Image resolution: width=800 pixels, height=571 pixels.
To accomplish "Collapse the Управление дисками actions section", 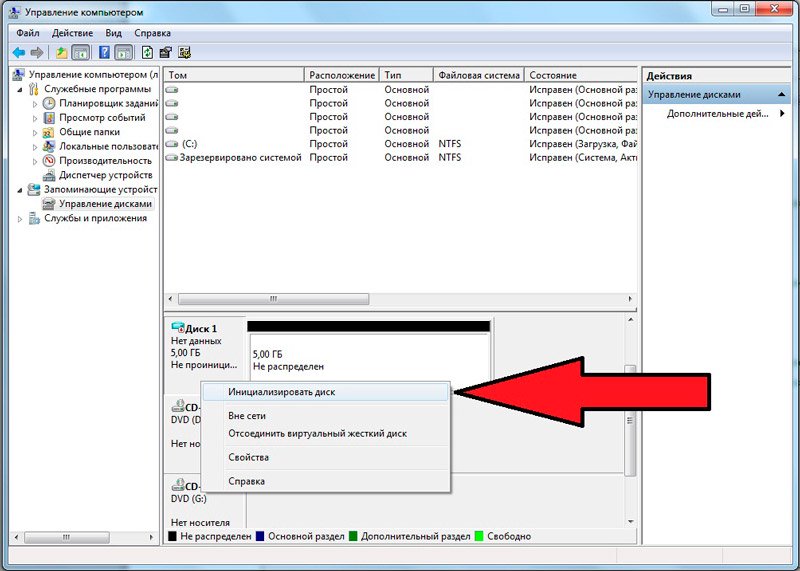I will (781, 94).
